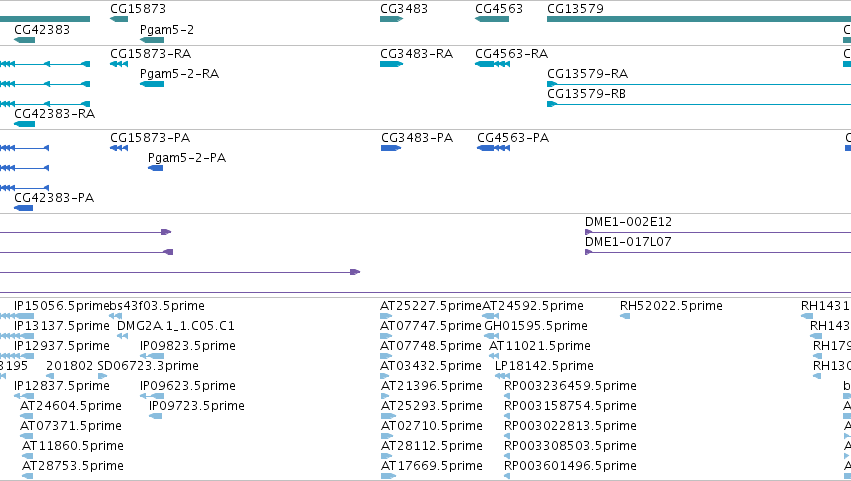Open the Pgam5-2-PA protein label
Image resolution: width=851 pixels, height=481 pixels.
coord(187,157)
